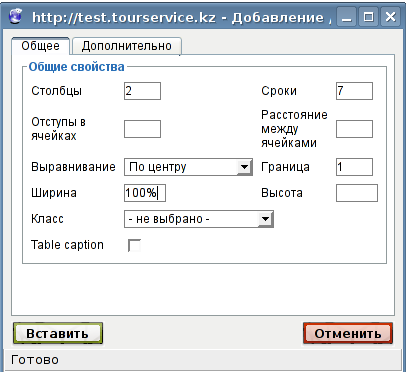Click the Вставить button

pos(58,333)
